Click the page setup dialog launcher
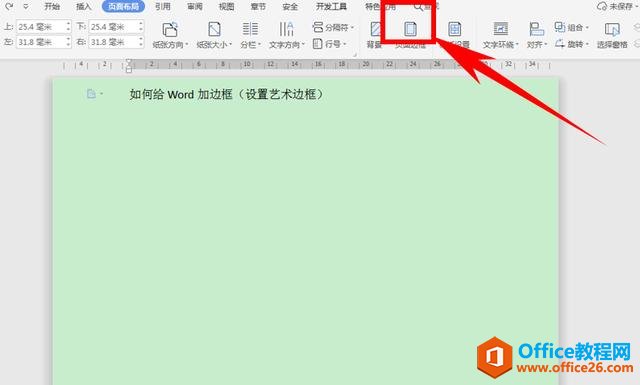This screenshot has width=640, height=385. click(x=355, y=54)
